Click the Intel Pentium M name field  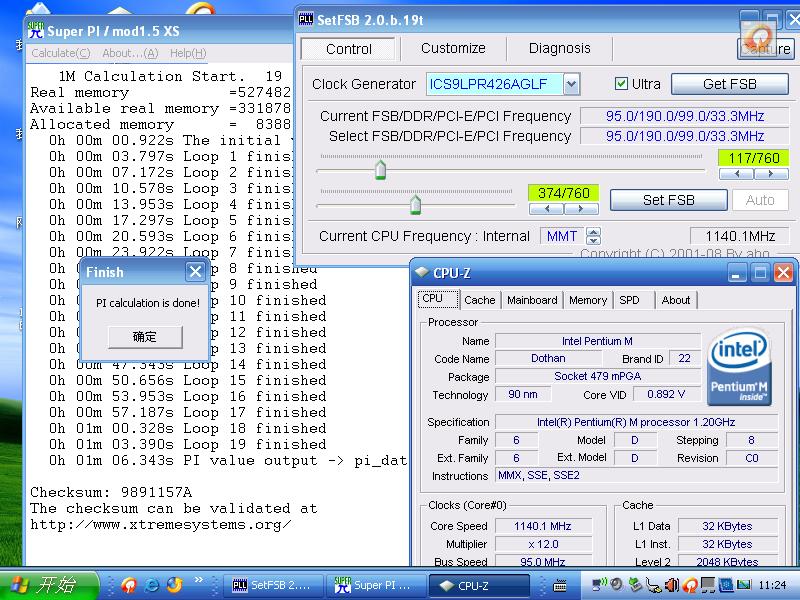point(597,341)
